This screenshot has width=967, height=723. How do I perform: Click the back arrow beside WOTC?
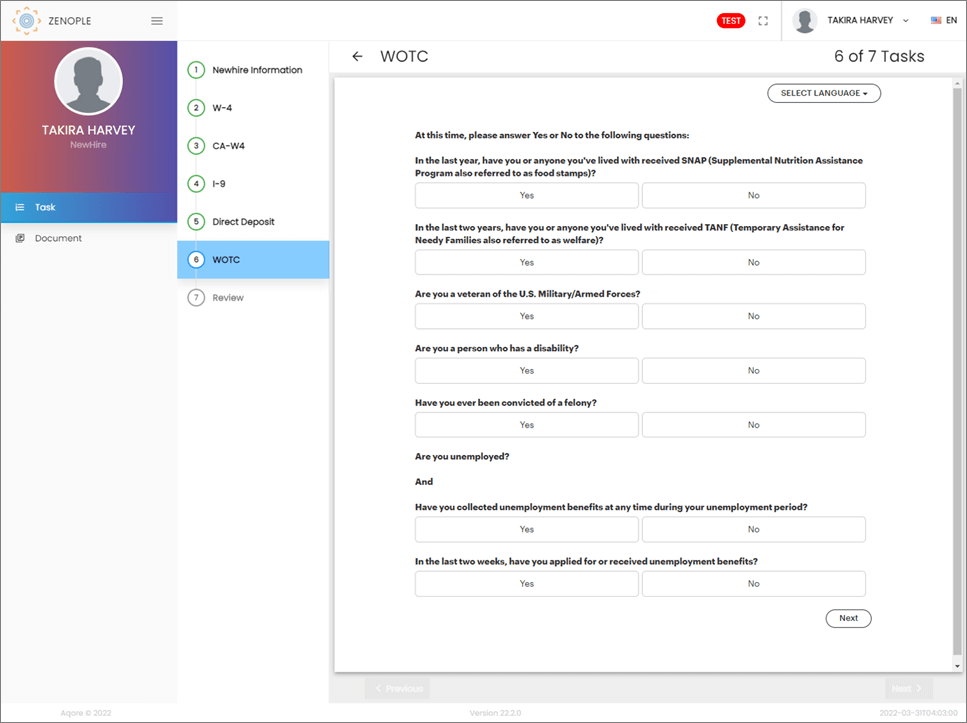coord(357,57)
